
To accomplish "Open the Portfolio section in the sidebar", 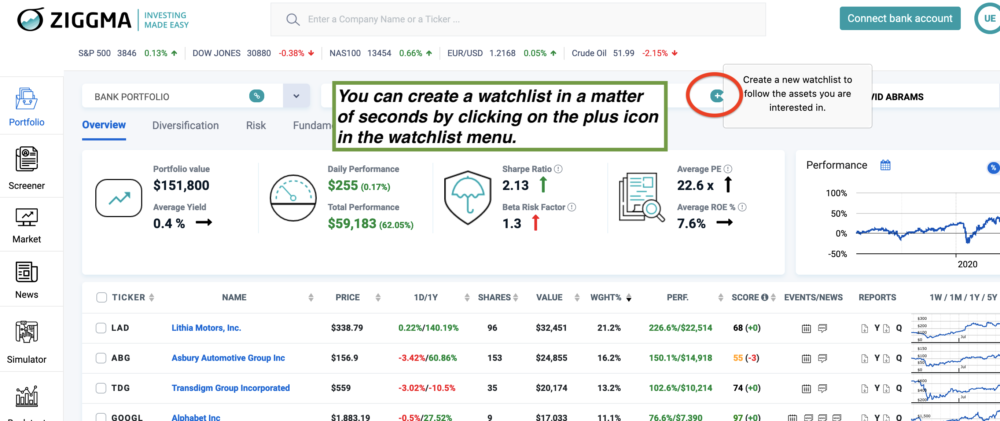I will pyautogui.click(x=27, y=107).
